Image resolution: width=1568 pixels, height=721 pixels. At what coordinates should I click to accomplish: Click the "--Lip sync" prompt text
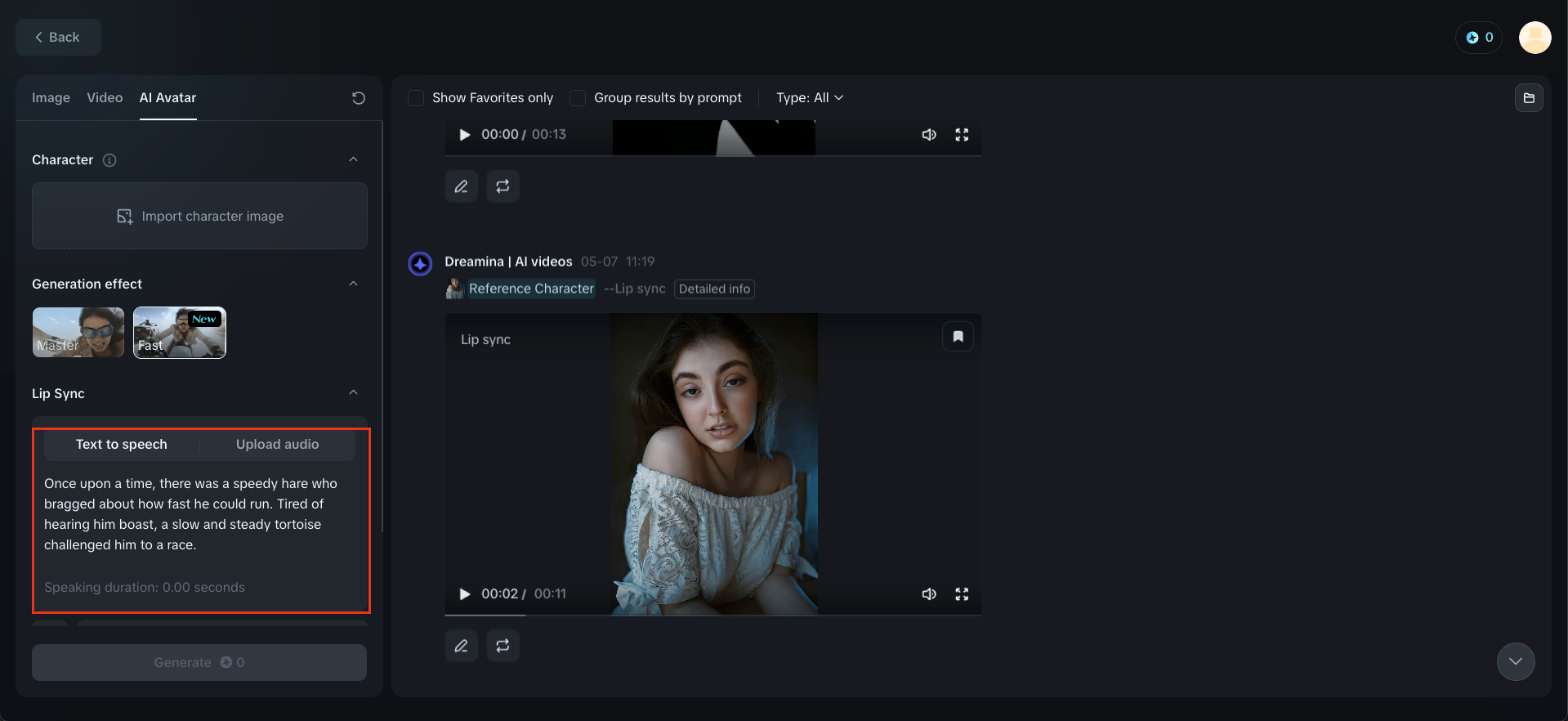click(634, 289)
